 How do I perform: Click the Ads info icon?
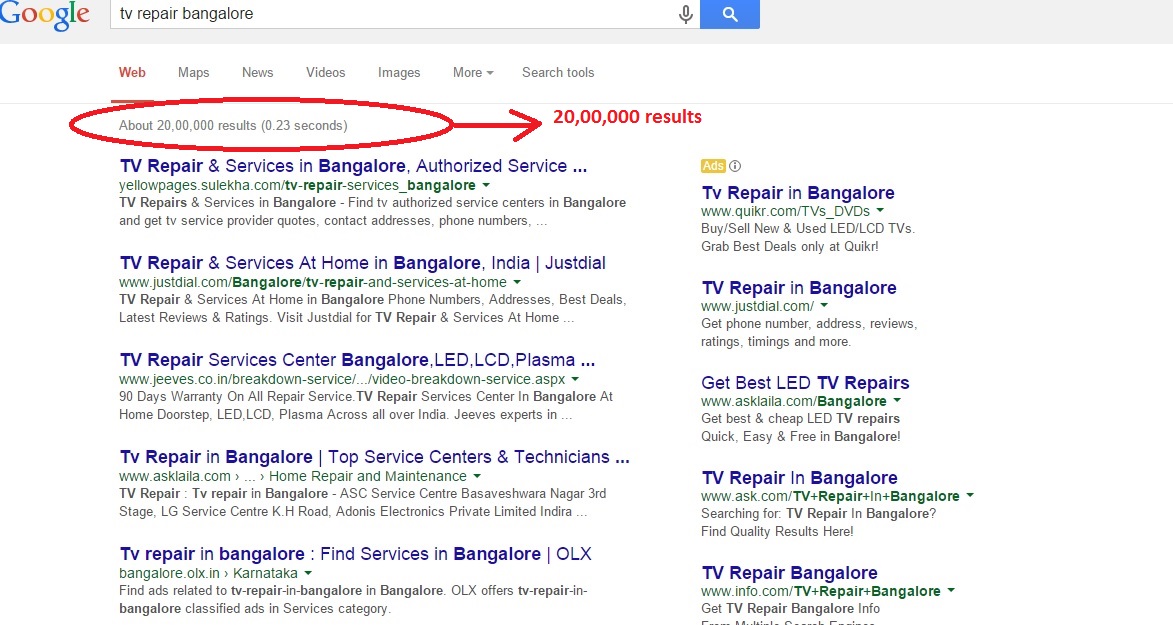pos(735,166)
